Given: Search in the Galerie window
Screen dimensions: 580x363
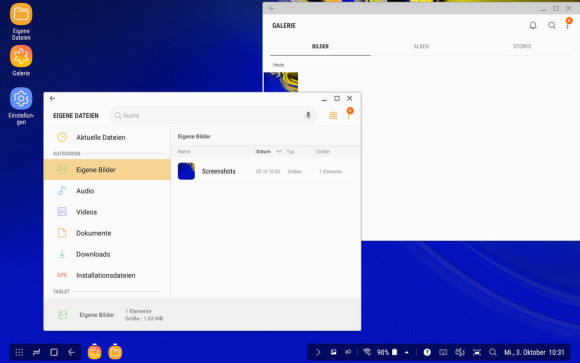Looking at the screenshot, I should coord(552,25).
